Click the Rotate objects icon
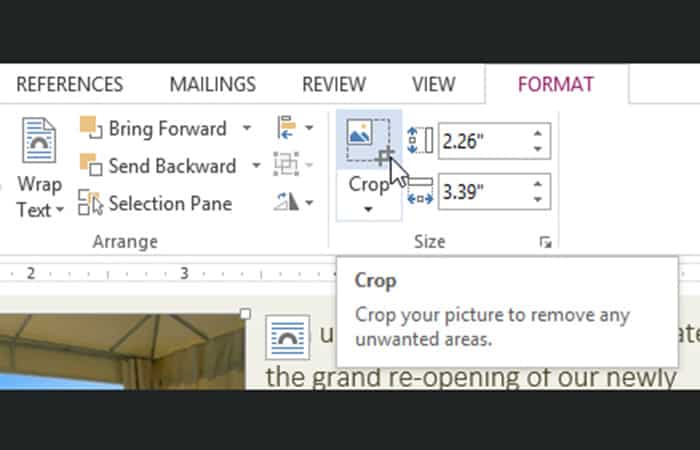700x450 pixels. click(x=285, y=204)
